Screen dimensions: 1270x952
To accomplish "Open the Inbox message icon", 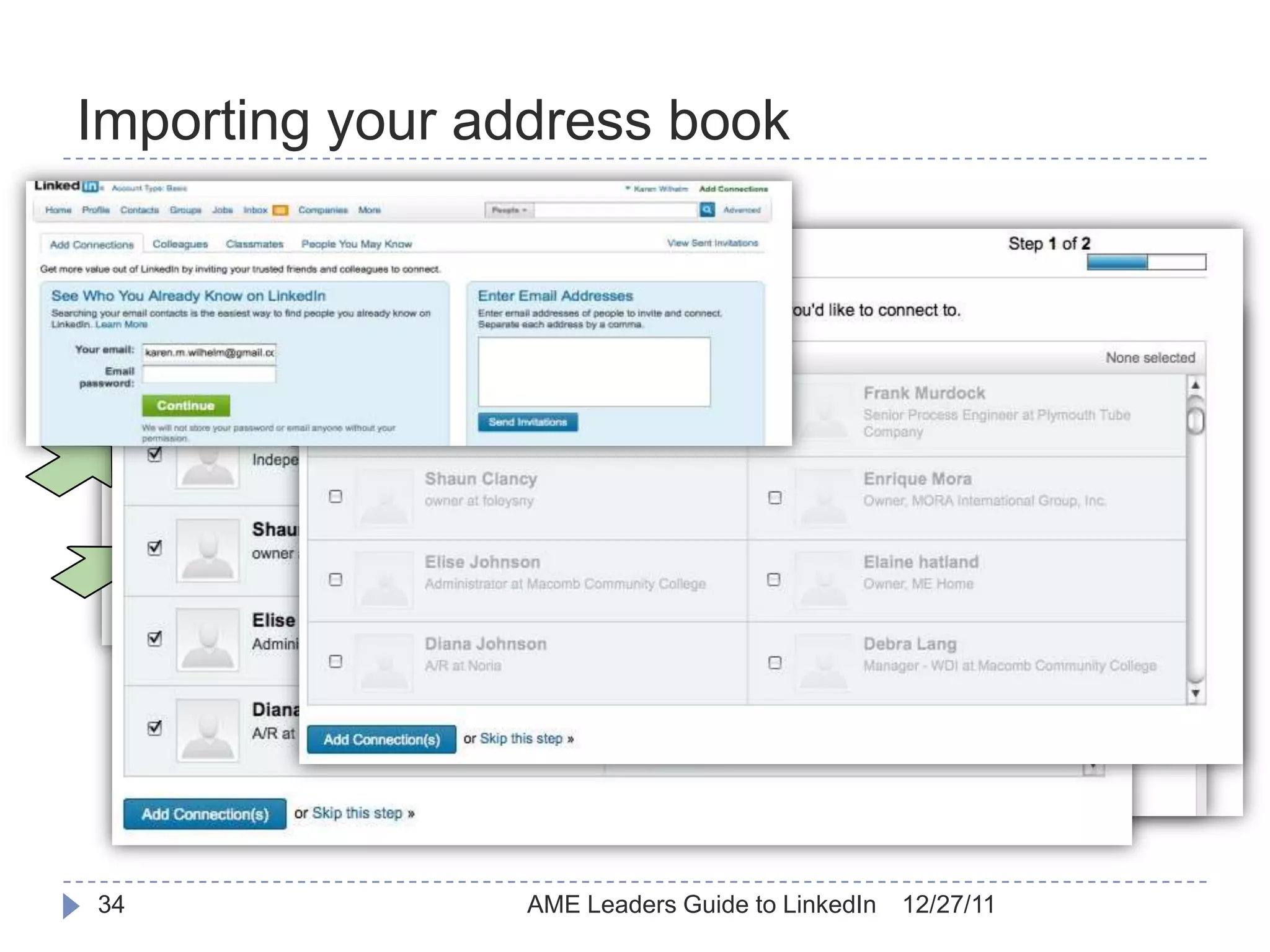I will coord(280,211).
